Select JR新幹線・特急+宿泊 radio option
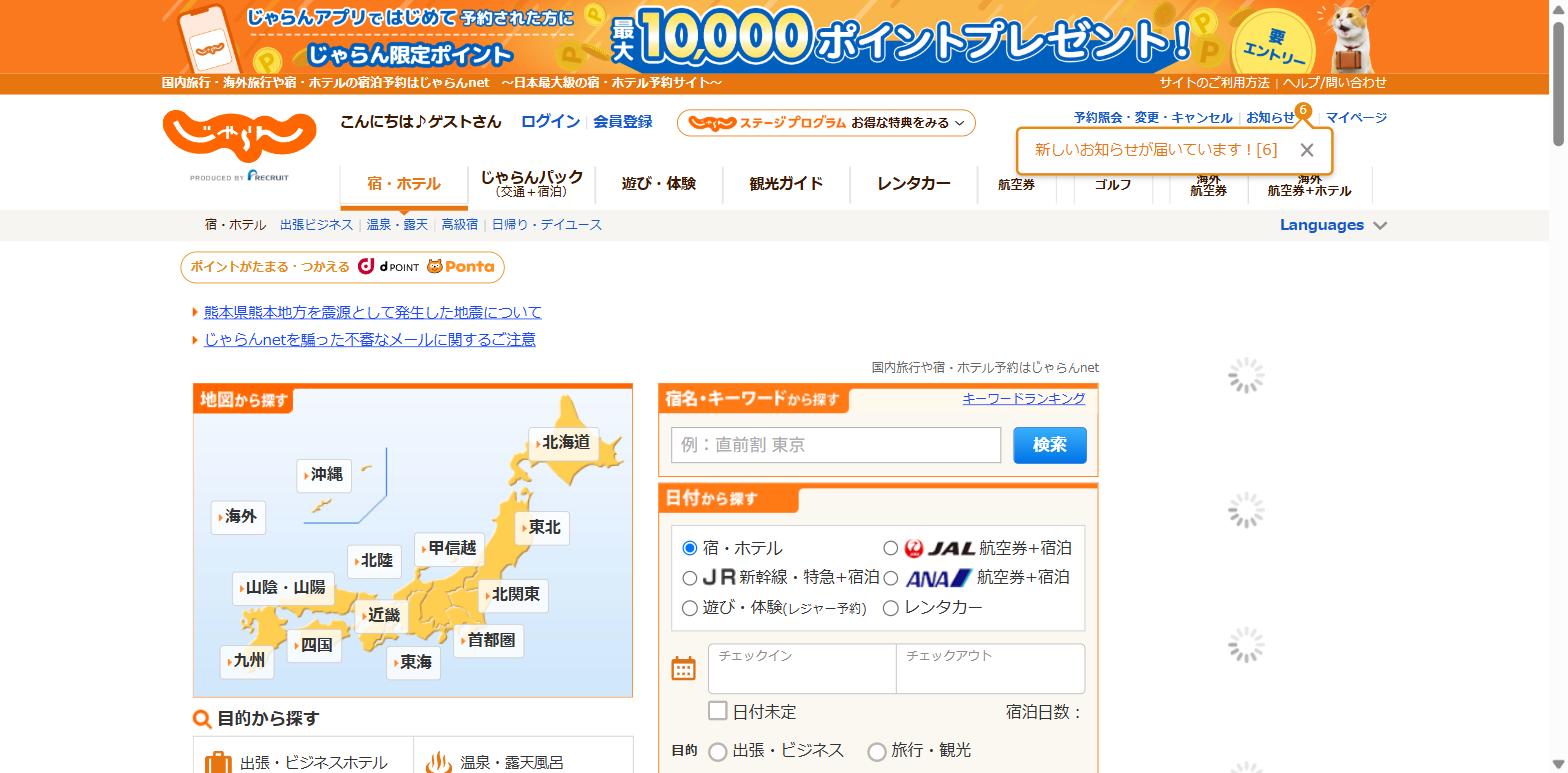 point(689,577)
